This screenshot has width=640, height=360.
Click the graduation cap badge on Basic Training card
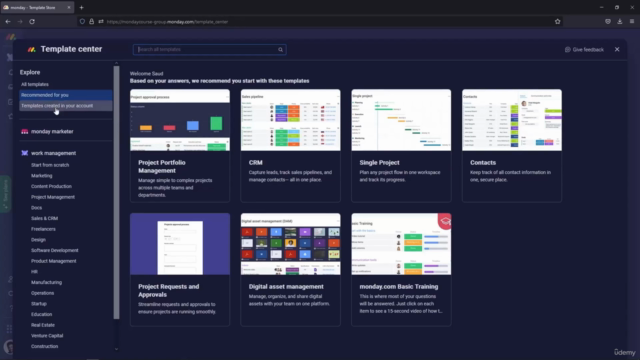tap(445, 221)
